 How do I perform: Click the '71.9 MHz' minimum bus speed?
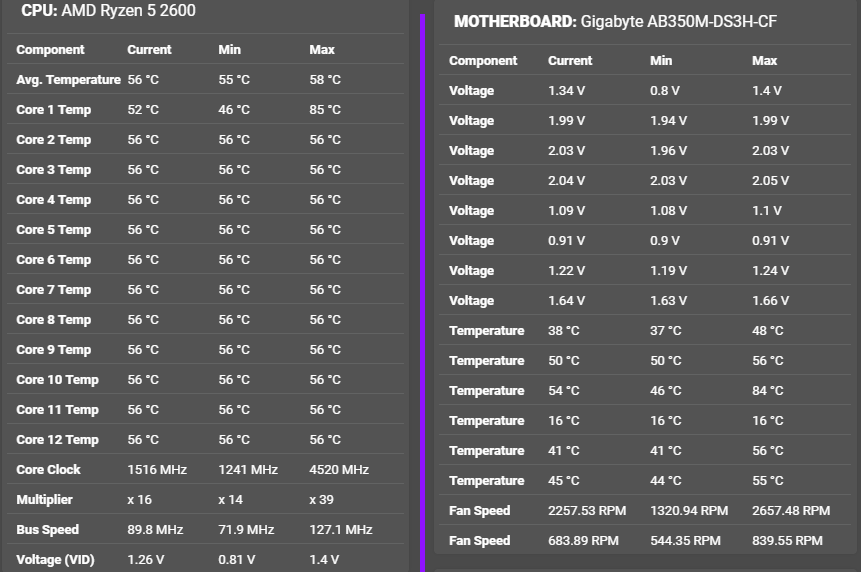coord(246,530)
